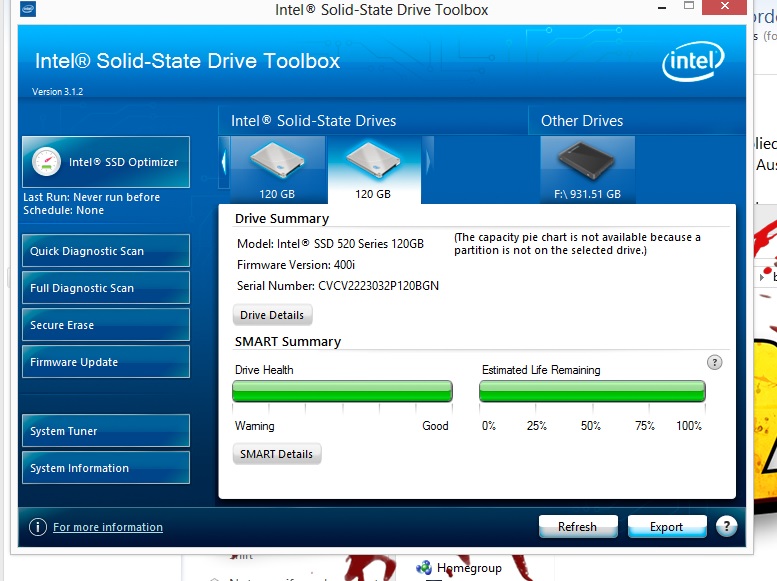Run the Quick Diagnostic Scan

click(x=106, y=251)
